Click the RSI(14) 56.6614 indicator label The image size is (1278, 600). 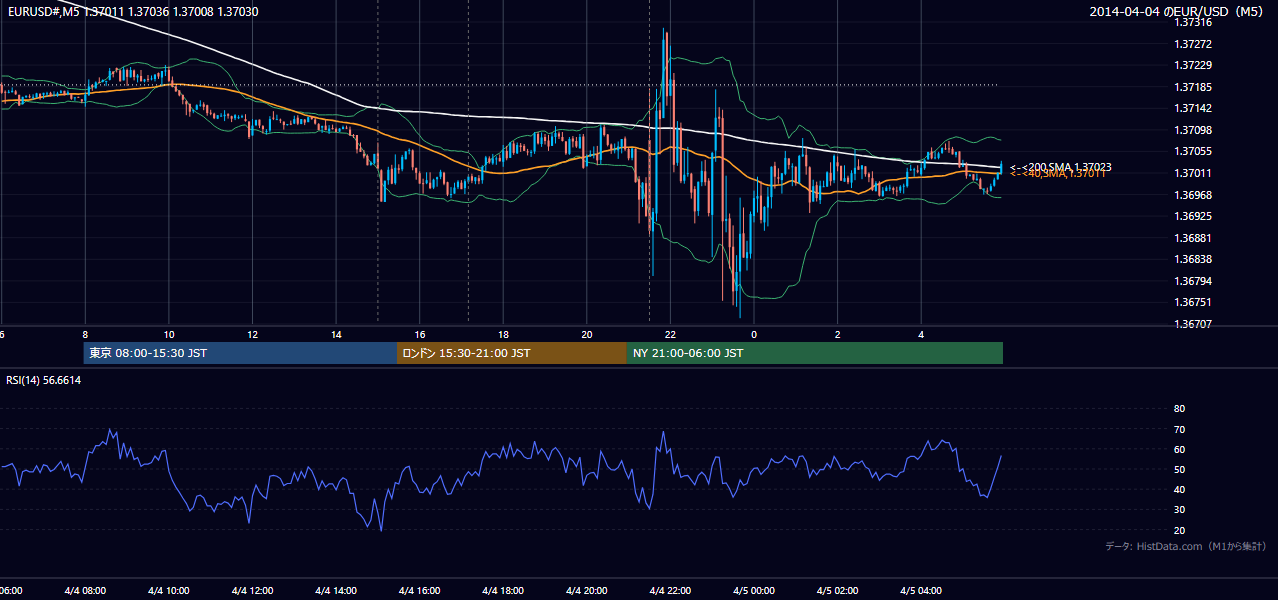[44, 380]
